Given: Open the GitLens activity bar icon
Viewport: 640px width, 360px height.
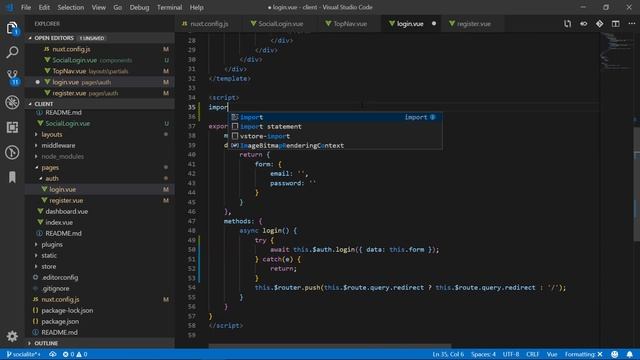Looking at the screenshot, I should (12, 152).
